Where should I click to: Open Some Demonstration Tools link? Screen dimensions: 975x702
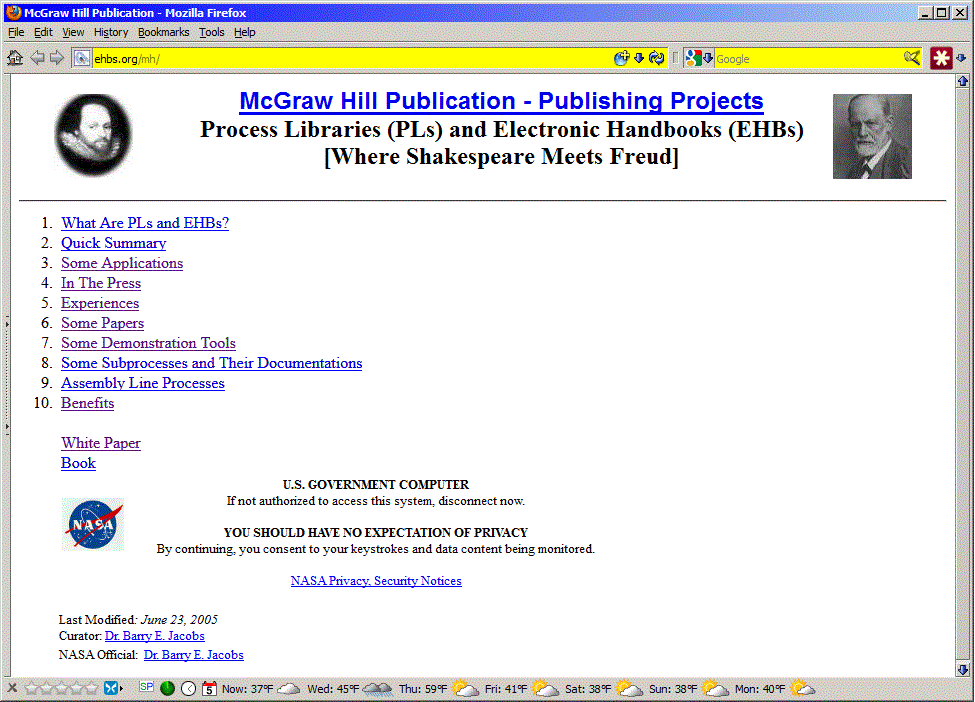(149, 343)
